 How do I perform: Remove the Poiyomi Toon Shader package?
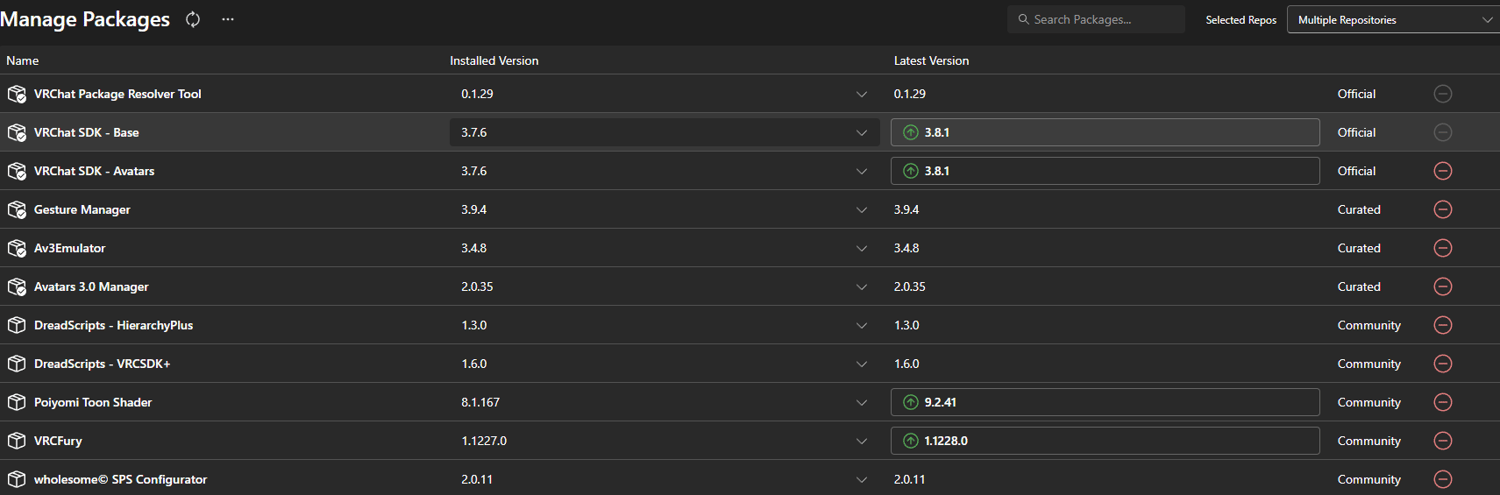click(x=1442, y=402)
